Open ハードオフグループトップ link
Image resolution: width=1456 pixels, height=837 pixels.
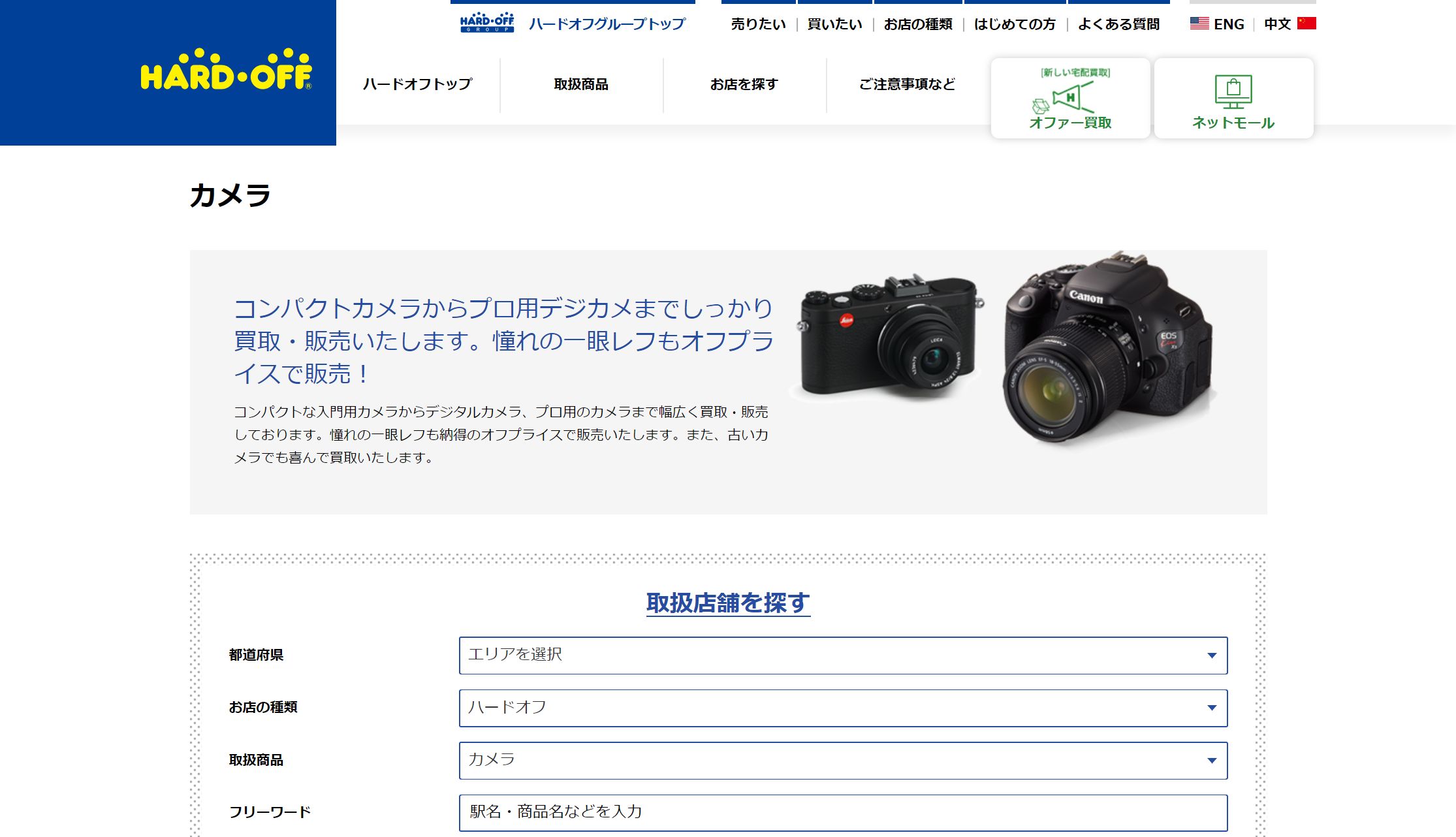[607, 24]
